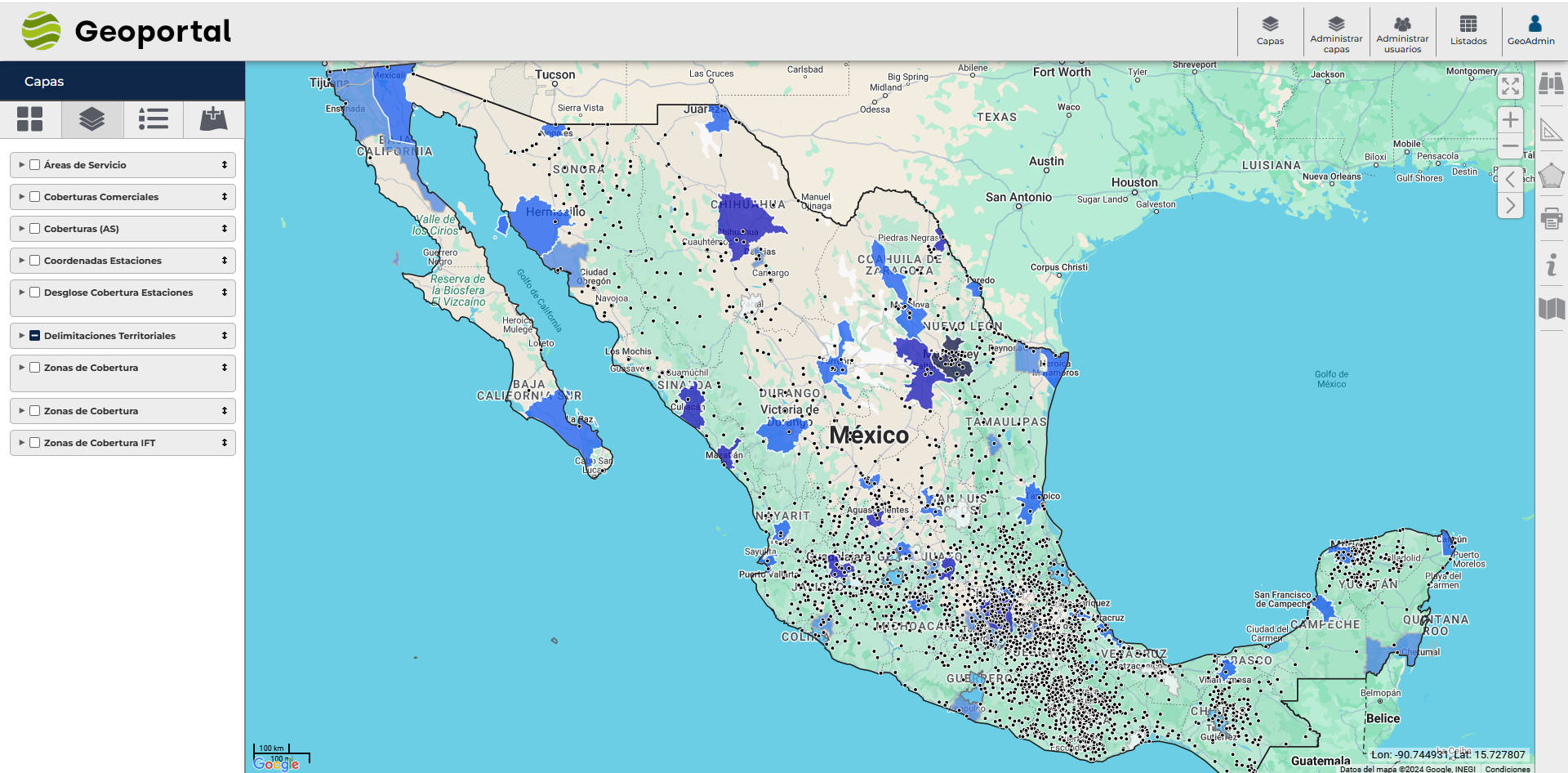The height and width of the screenshot is (773, 1568).
Task: Expand the Zonas de Cobertura IFT group
Action: [22, 443]
